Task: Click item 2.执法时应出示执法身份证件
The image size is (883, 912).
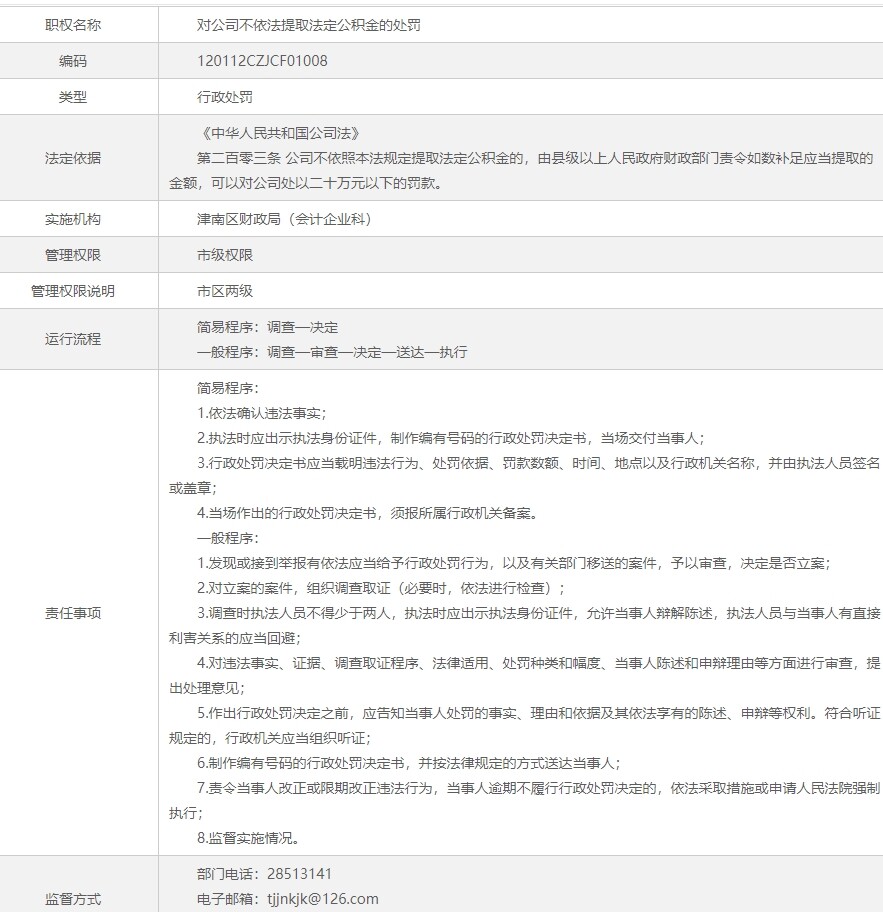Action: coord(451,439)
